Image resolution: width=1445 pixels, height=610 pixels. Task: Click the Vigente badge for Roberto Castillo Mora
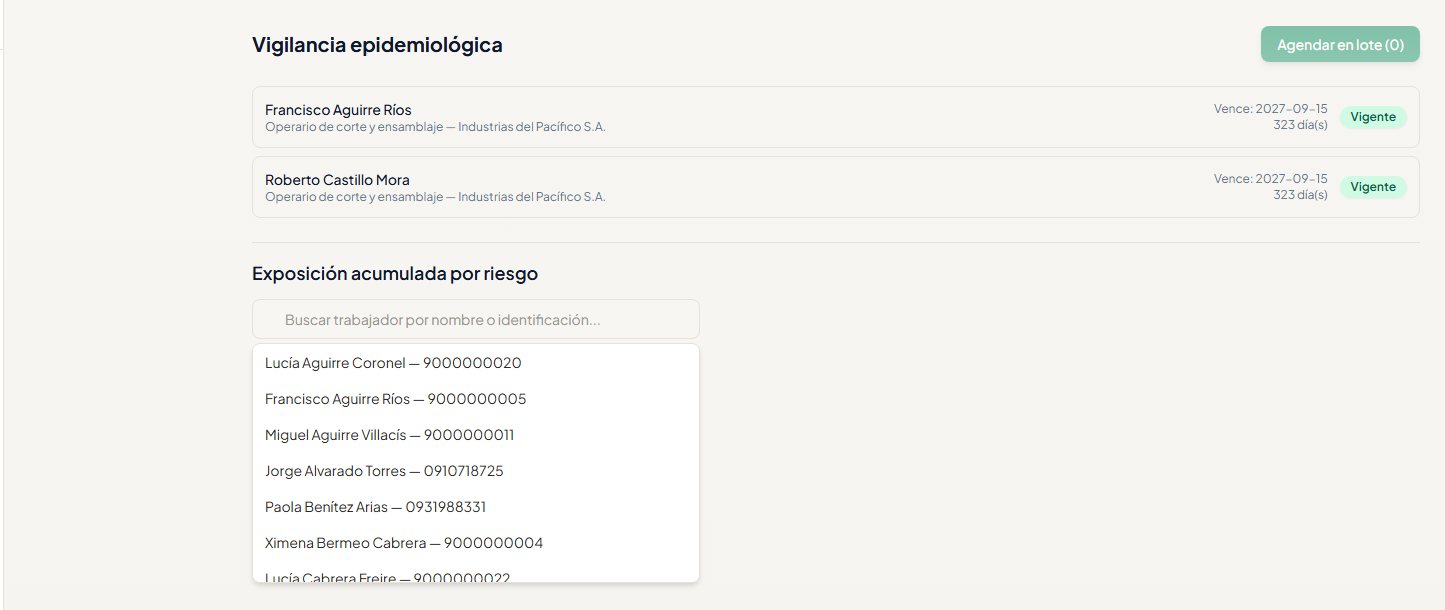[x=1373, y=187]
